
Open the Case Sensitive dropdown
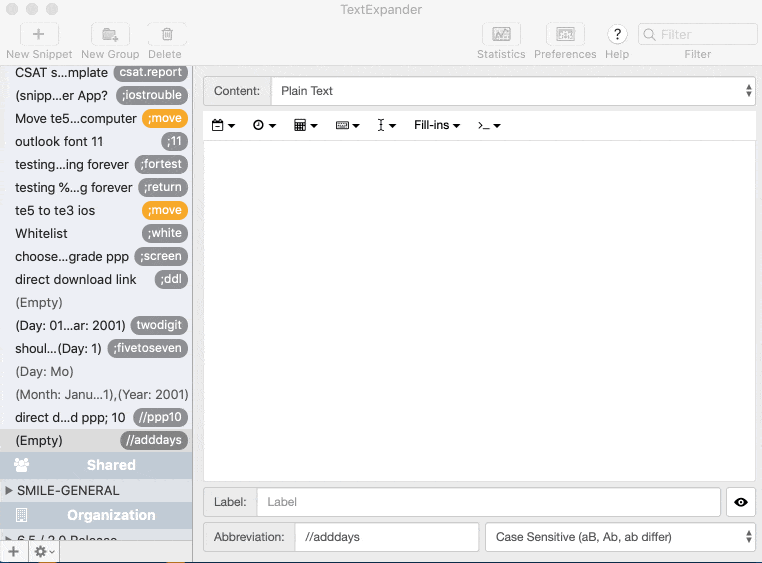pos(620,537)
